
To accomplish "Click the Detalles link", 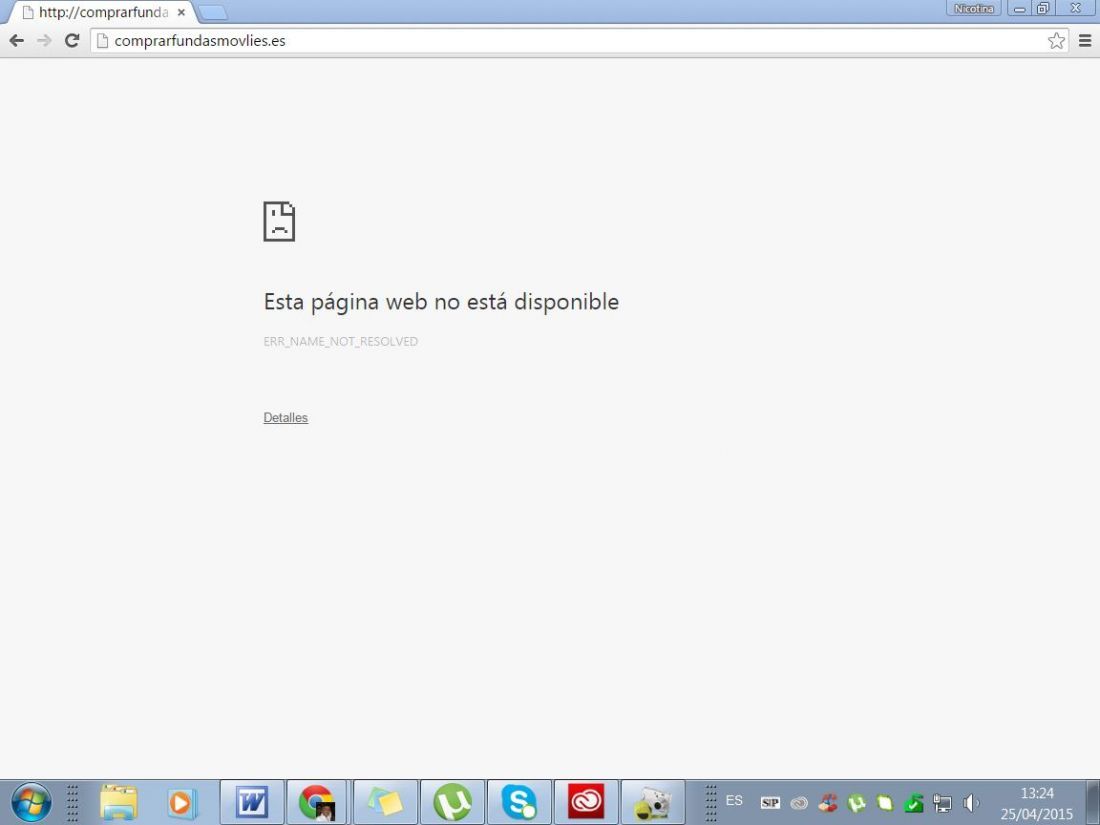I will 286,417.
